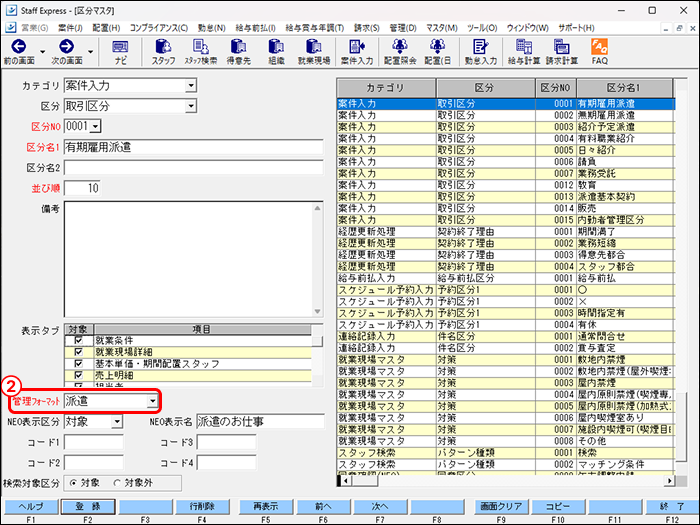The height and width of the screenshot is (525, 700).
Task: Go back with the 前の画面 arrow icon
Action: click(x=19, y=46)
